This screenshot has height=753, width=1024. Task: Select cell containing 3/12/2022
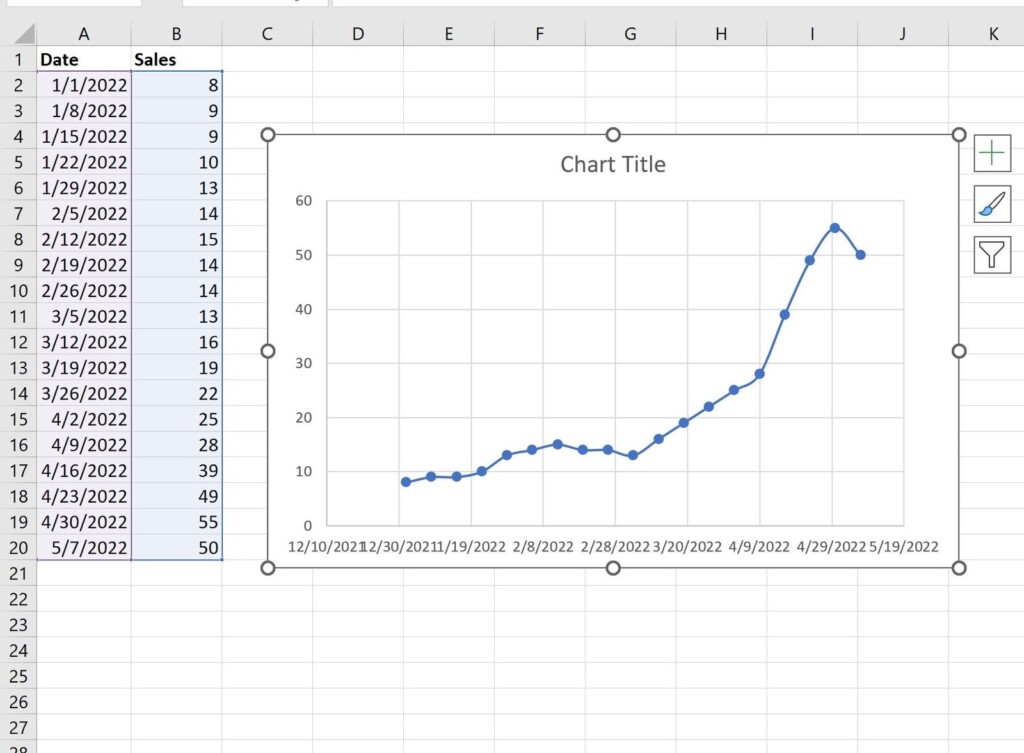tap(84, 342)
